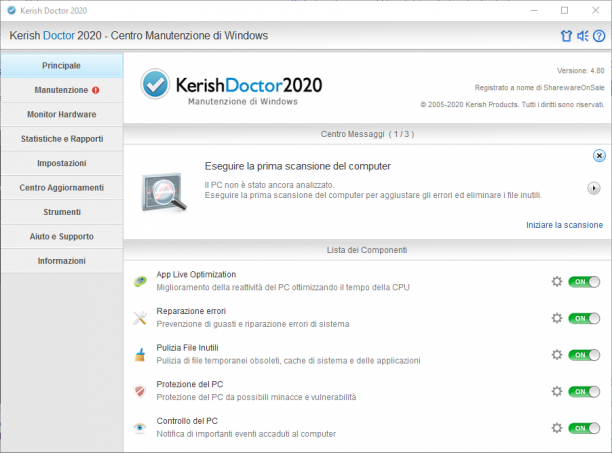612x453 pixels.
Task: Click the red alert badge next to Manutenzione
Action: [x=96, y=90]
